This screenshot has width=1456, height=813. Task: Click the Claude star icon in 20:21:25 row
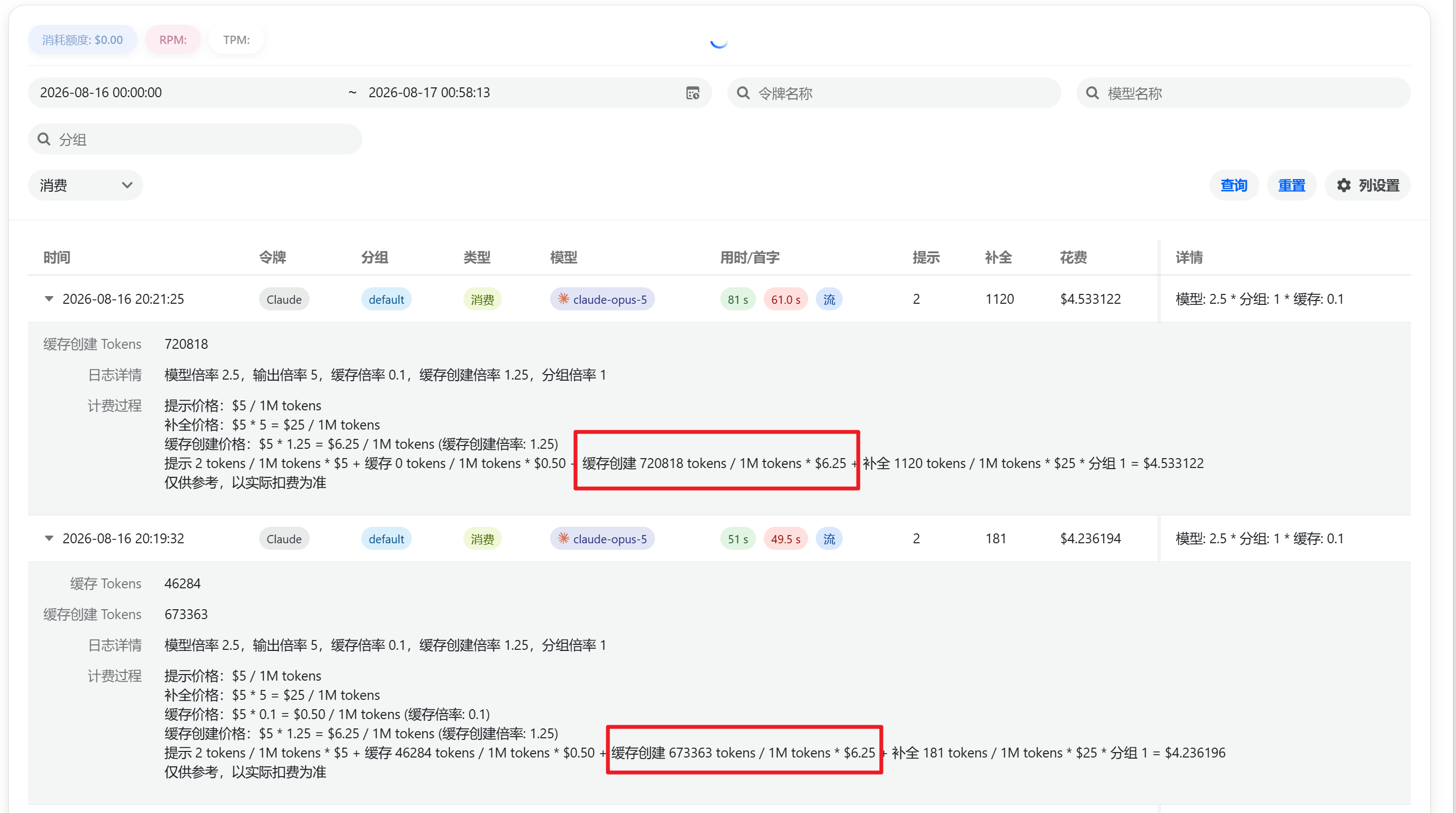pyautogui.click(x=563, y=298)
